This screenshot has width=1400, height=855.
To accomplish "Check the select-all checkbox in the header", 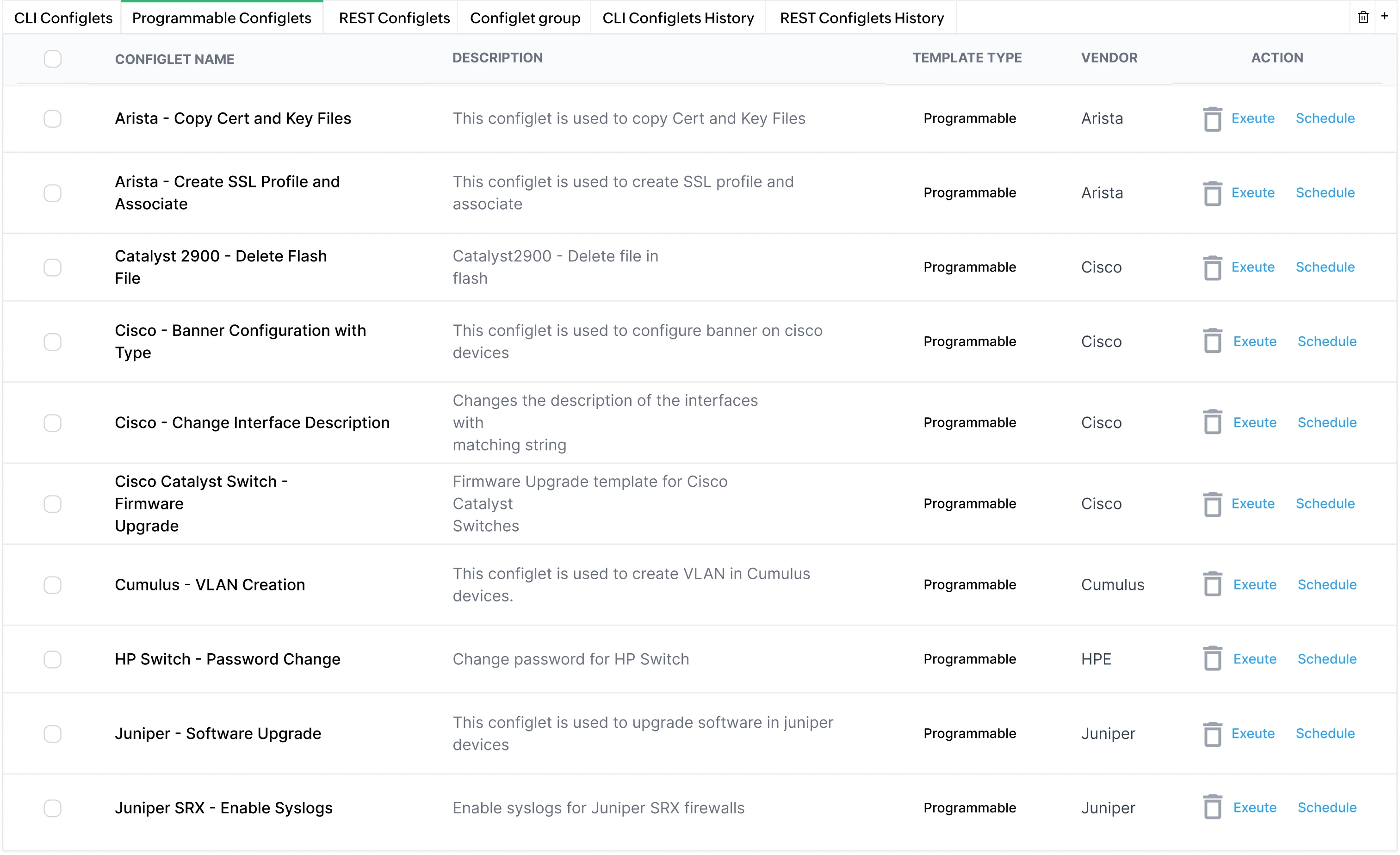I will click(x=52, y=58).
